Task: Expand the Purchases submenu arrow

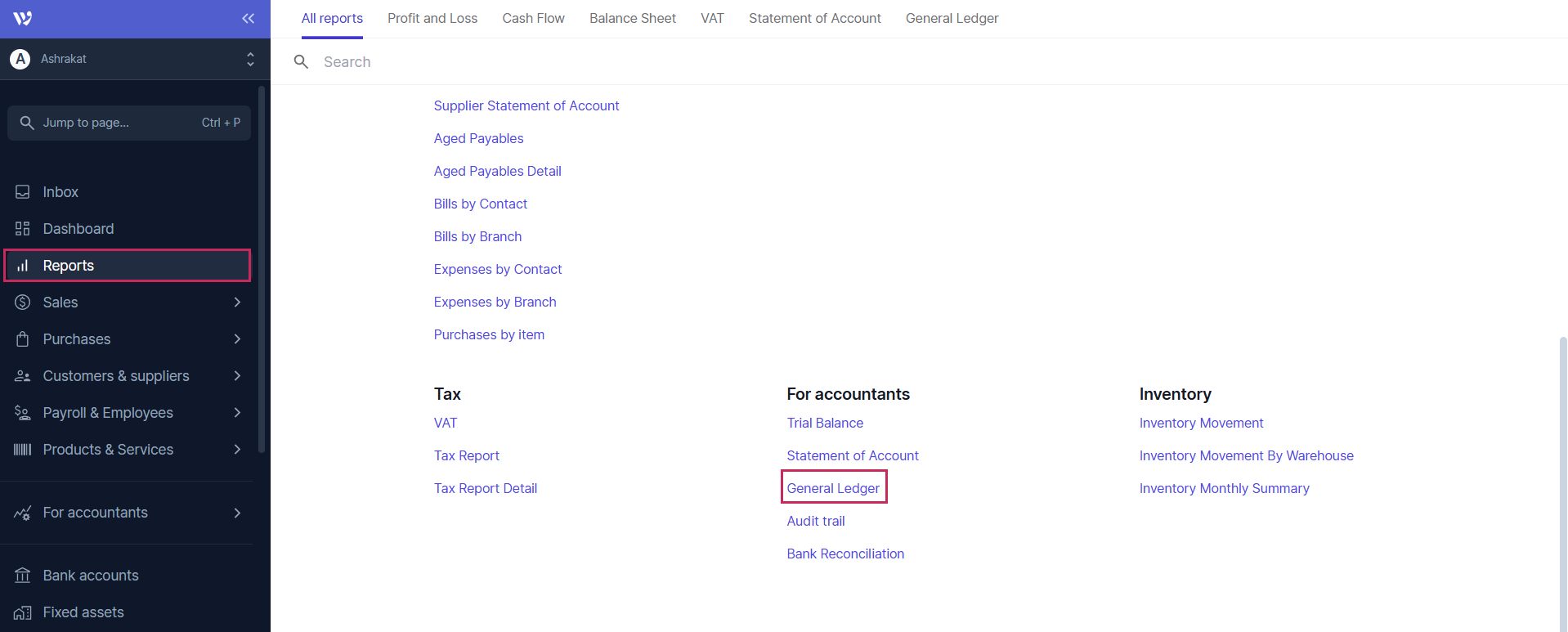Action: coord(237,339)
